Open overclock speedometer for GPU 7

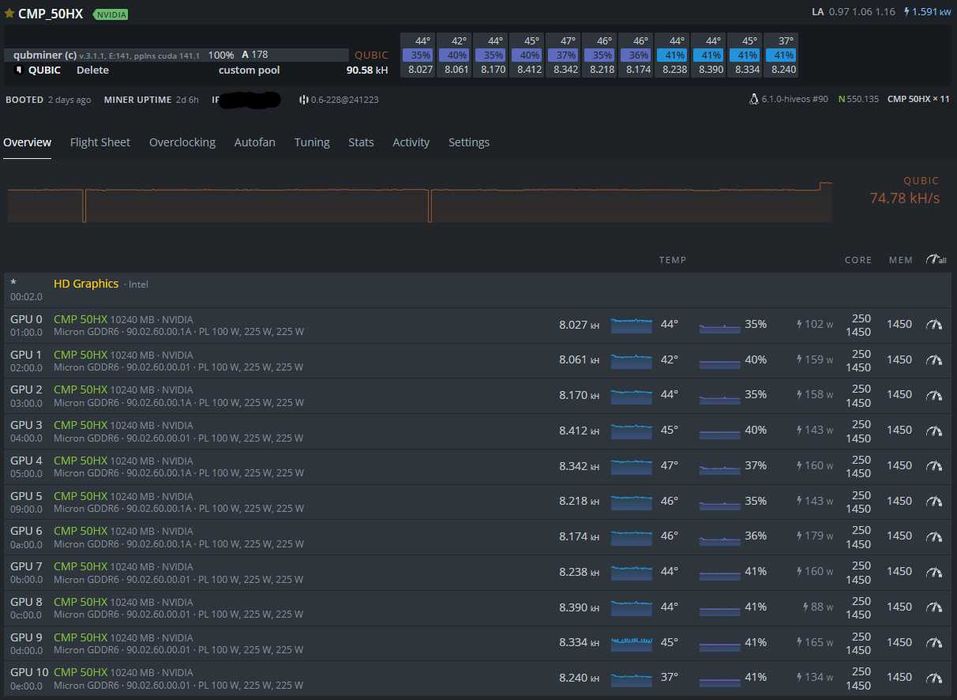(934, 572)
